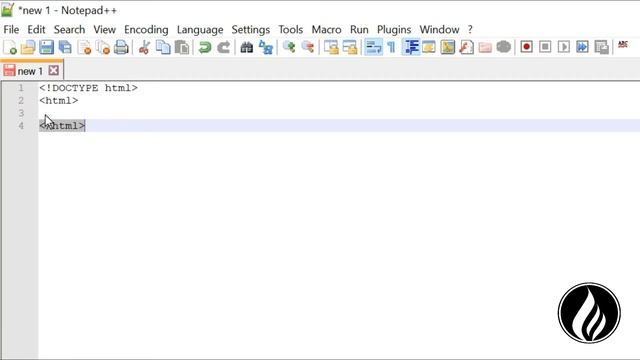Open the ? help menu
The image size is (640, 360).
click(470, 30)
